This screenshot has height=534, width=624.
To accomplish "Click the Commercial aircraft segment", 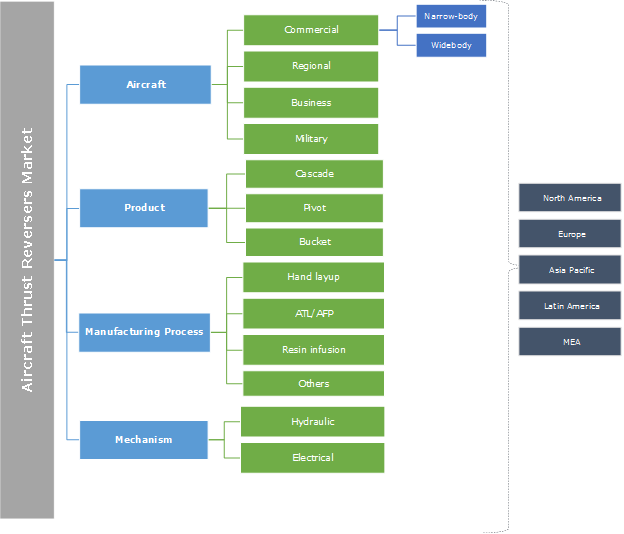I will pyautogui.click(x=311, y=30).
